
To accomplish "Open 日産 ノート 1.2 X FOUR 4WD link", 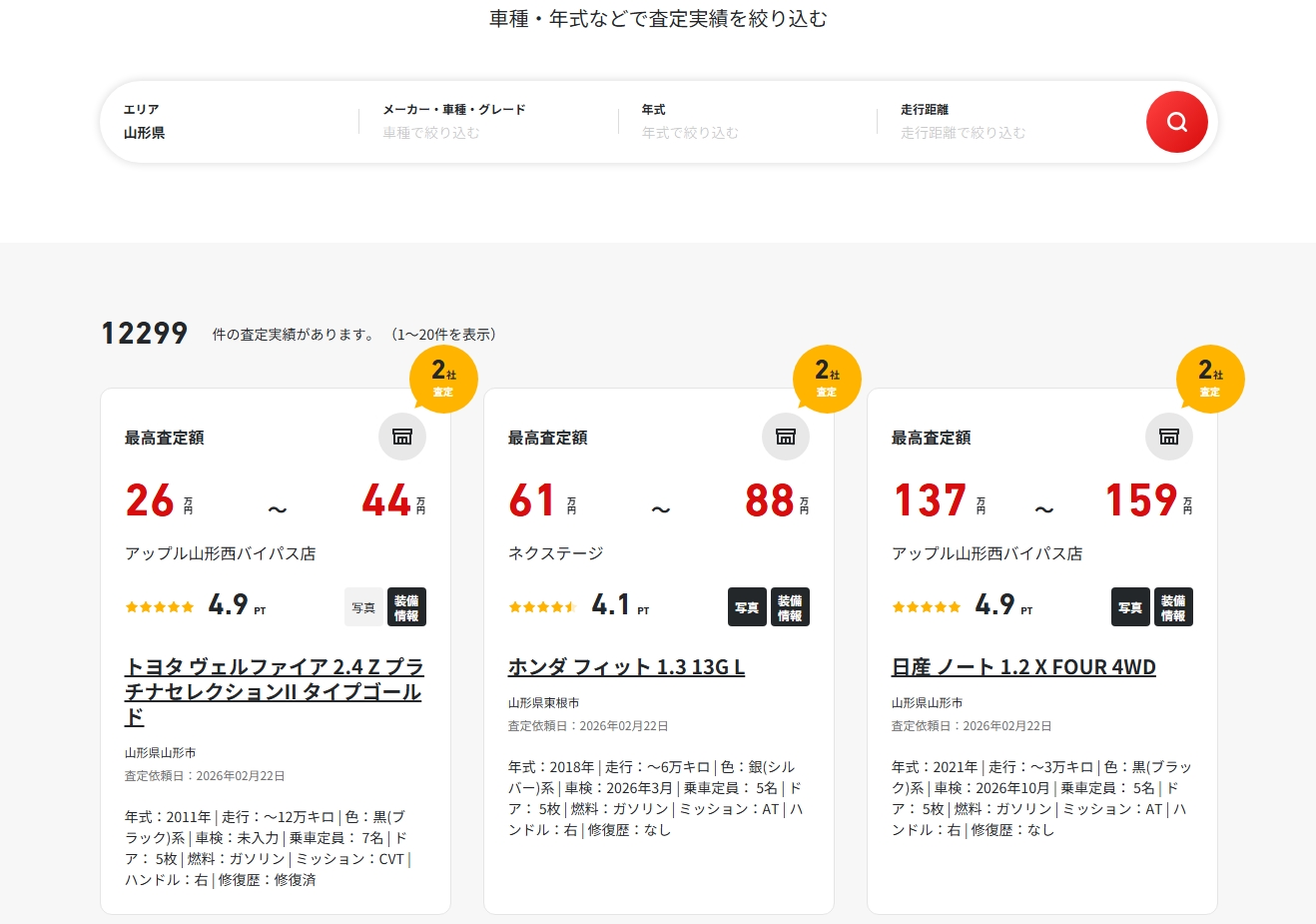I will point(1023,667).
